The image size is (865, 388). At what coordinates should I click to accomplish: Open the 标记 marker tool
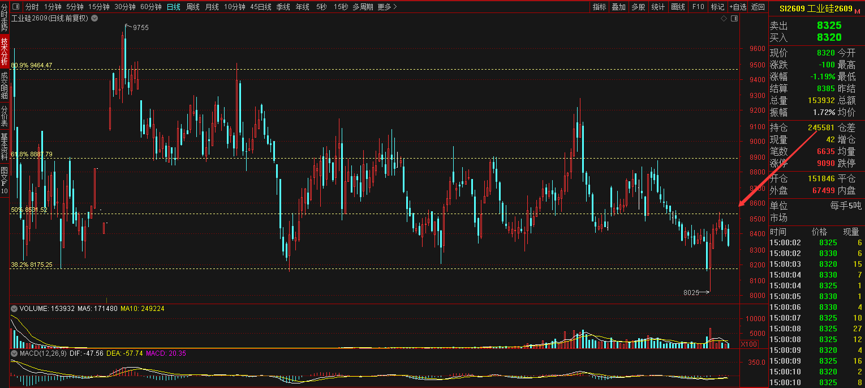tap(717, 7)
